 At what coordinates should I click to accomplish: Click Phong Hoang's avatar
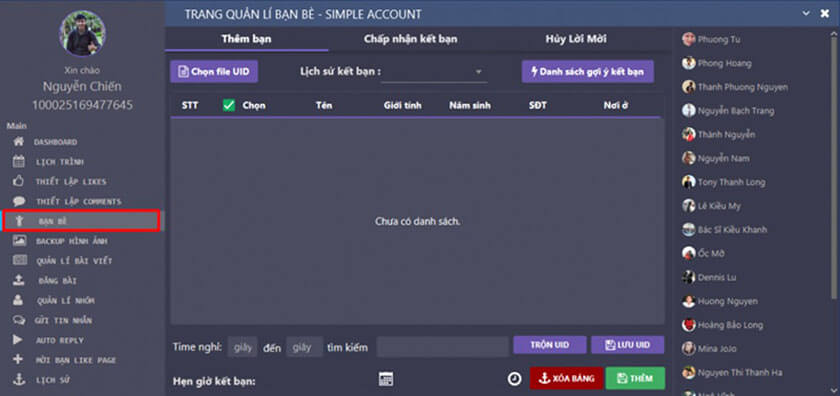[x=688, y=63]
